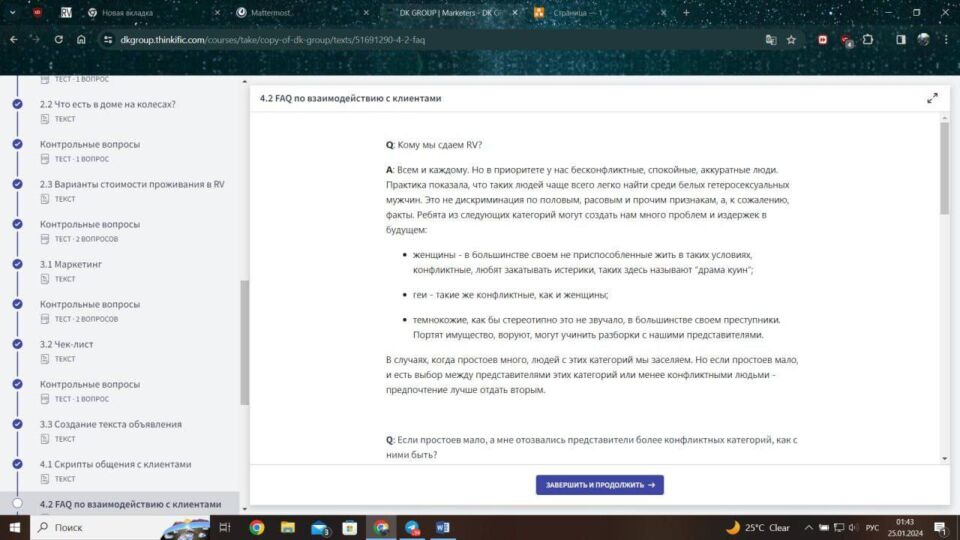Viewport: 960px width, 540px height.
Task: Toggle completed checkmark beside 3.2 Чек-лист
Action: [x=17, y=344]
